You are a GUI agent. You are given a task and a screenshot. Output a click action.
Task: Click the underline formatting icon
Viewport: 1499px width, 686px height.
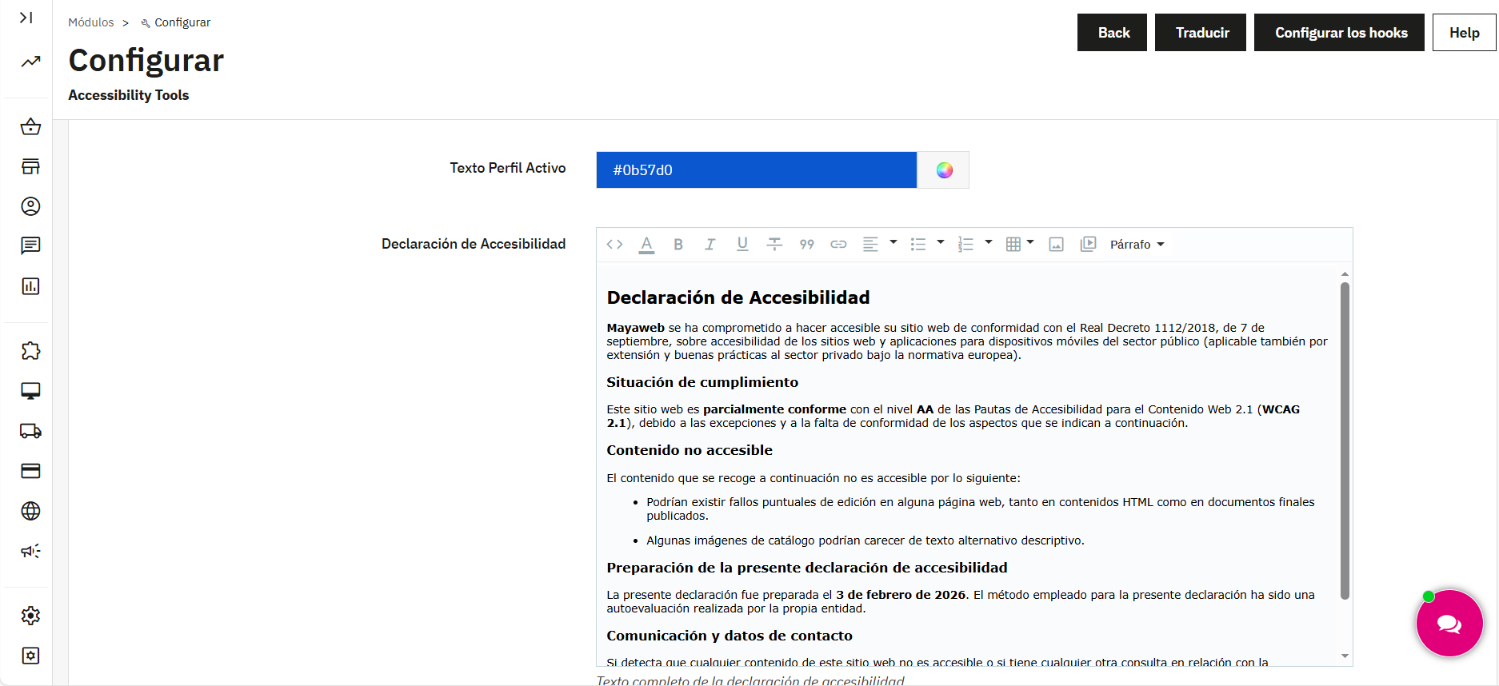[742, 244]
